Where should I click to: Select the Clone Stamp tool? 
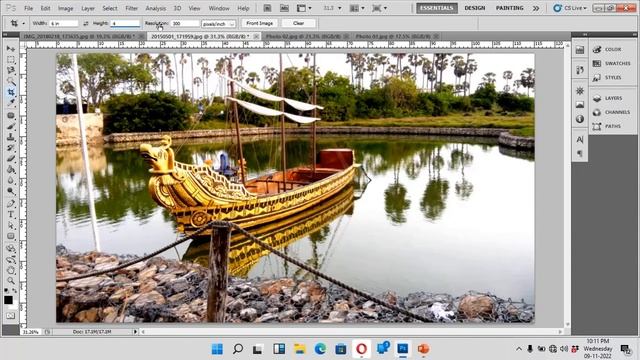click(x=11, y=138)
